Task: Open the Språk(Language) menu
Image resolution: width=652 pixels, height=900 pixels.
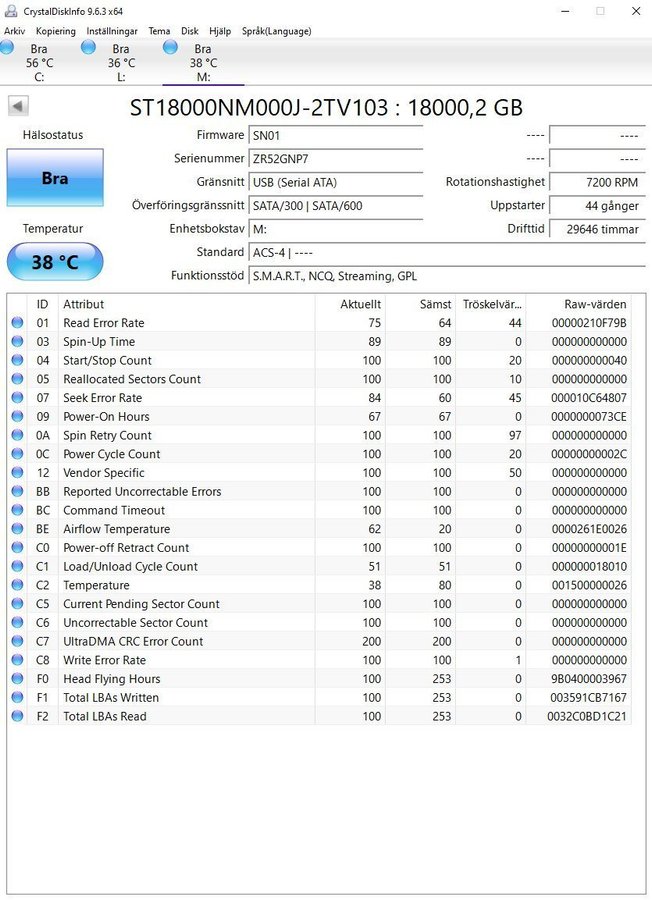Action: coord(277,31)
